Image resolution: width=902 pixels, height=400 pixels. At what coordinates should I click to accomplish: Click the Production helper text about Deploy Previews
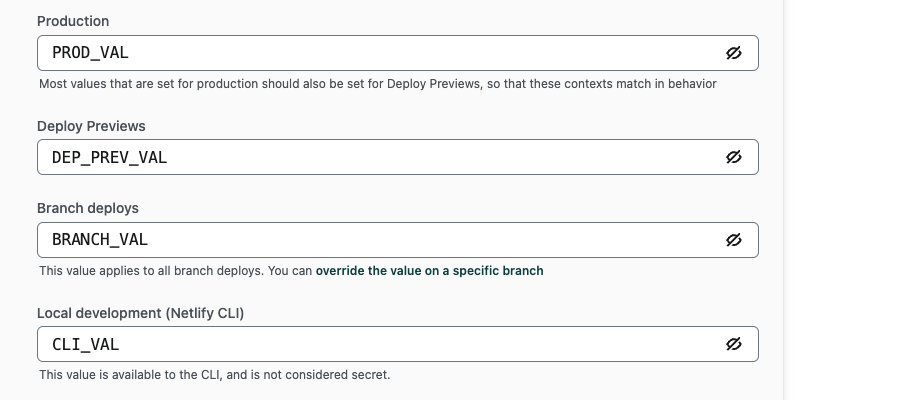[x=377, y=84]
